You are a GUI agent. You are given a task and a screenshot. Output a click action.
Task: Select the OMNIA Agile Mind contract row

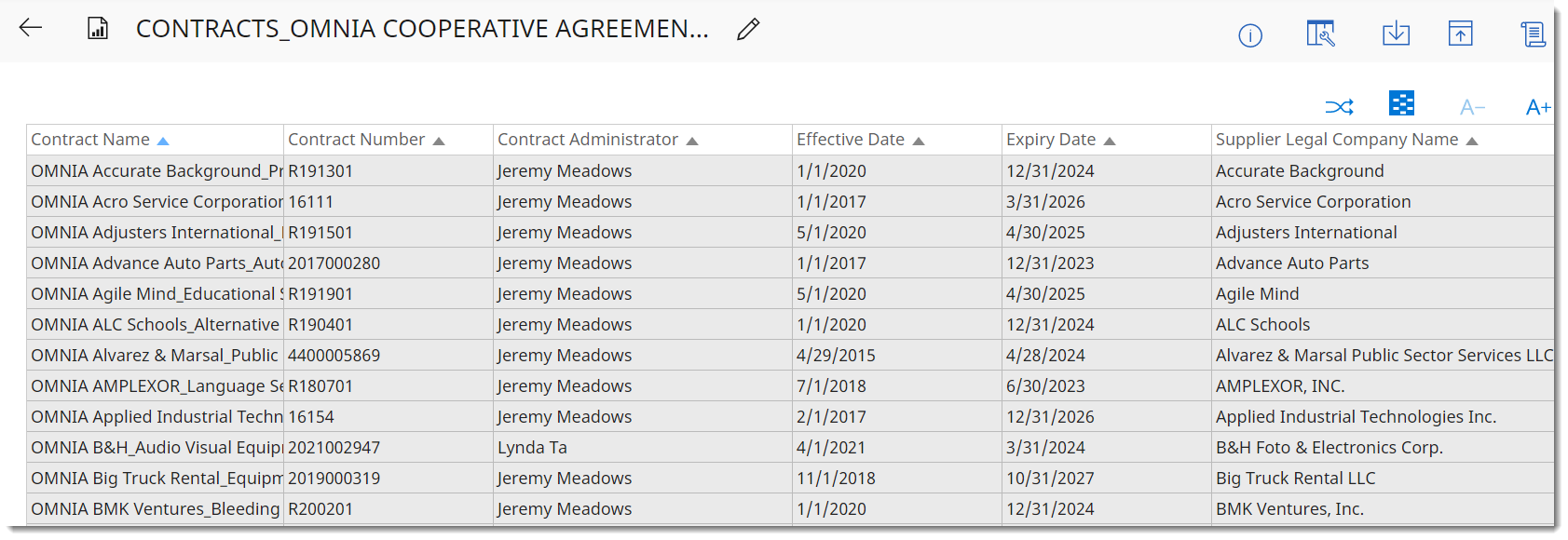pyautogui.click(x=154, y=294)
